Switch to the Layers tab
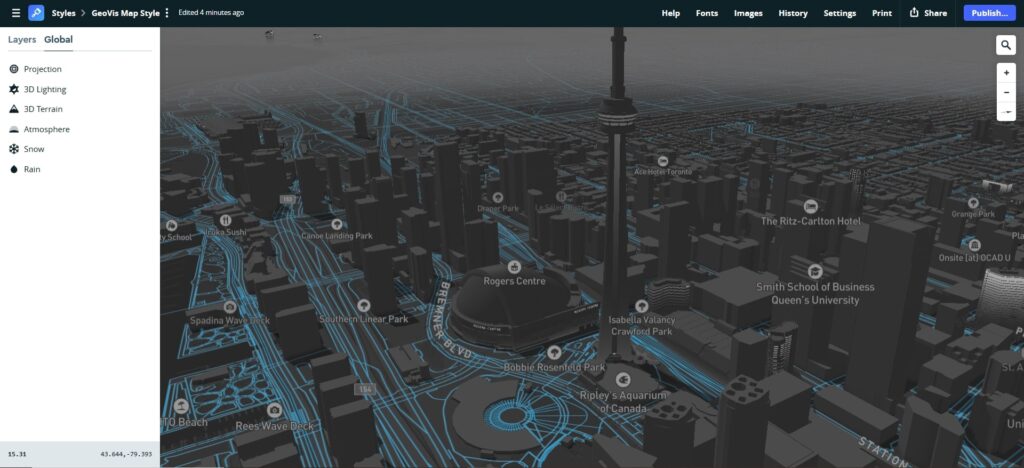This screenshot has height=468, width=1024. pos(22,40)
